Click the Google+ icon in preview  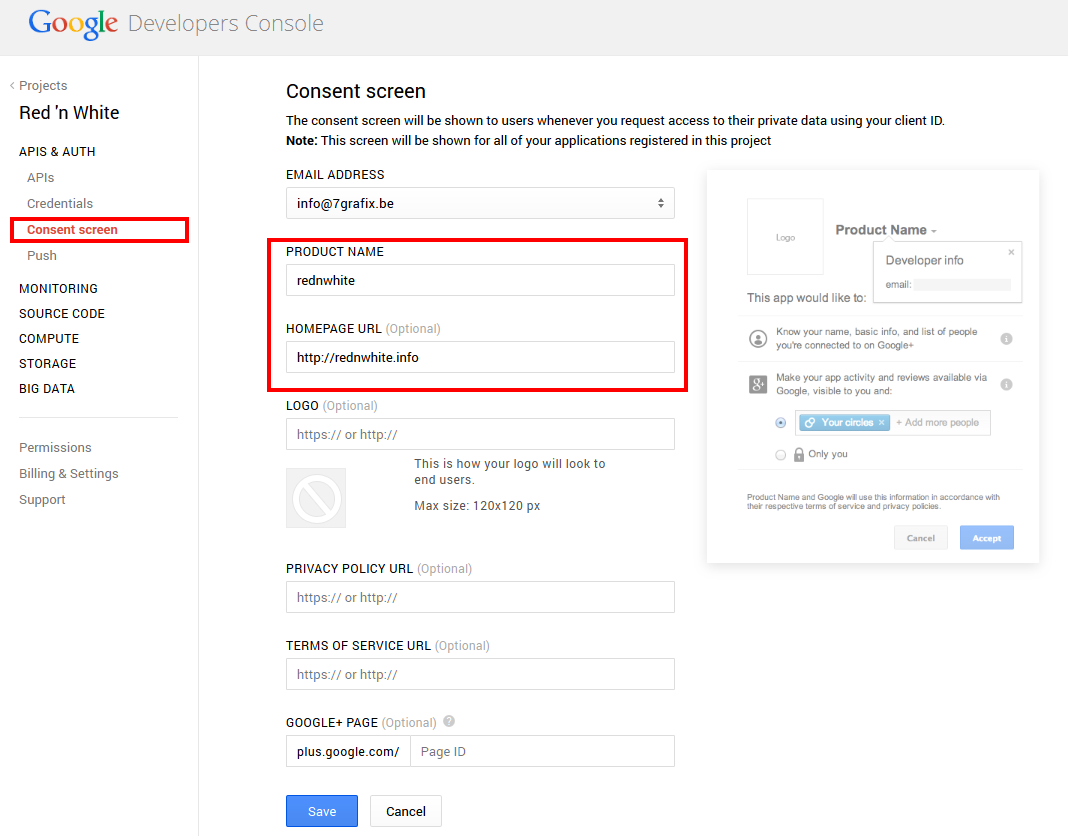click(x=758, y=384)
